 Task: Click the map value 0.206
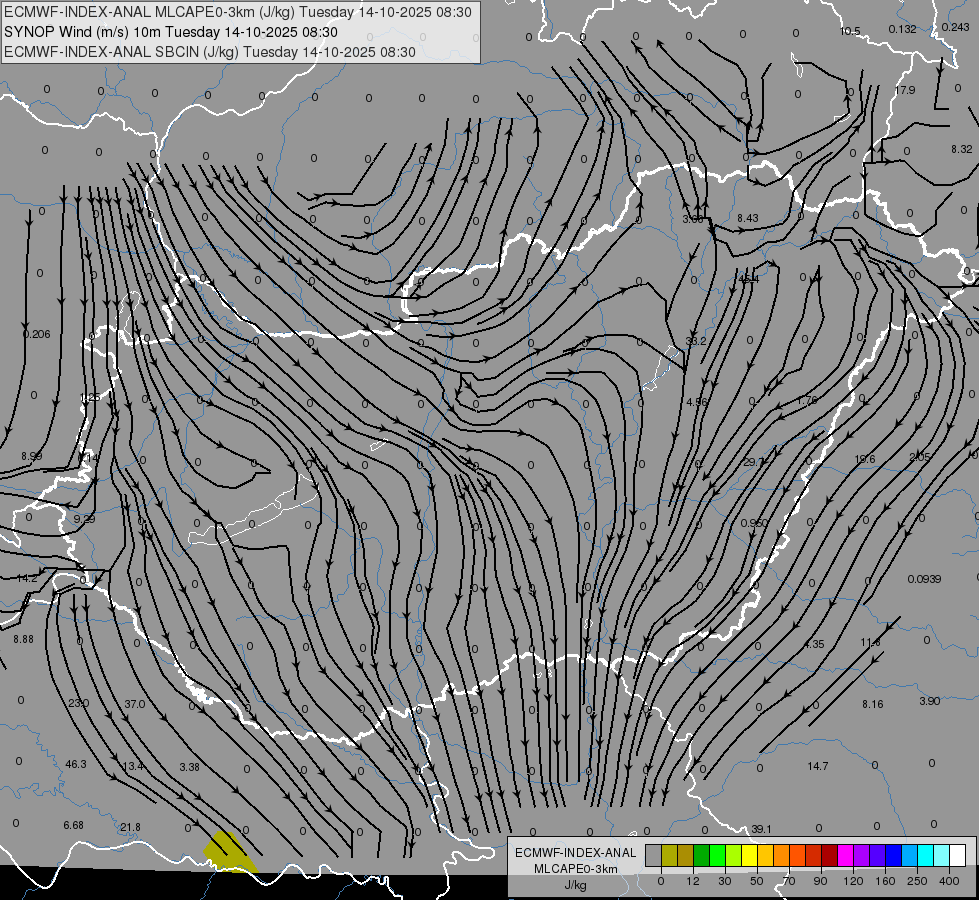[x=36, y=334]
